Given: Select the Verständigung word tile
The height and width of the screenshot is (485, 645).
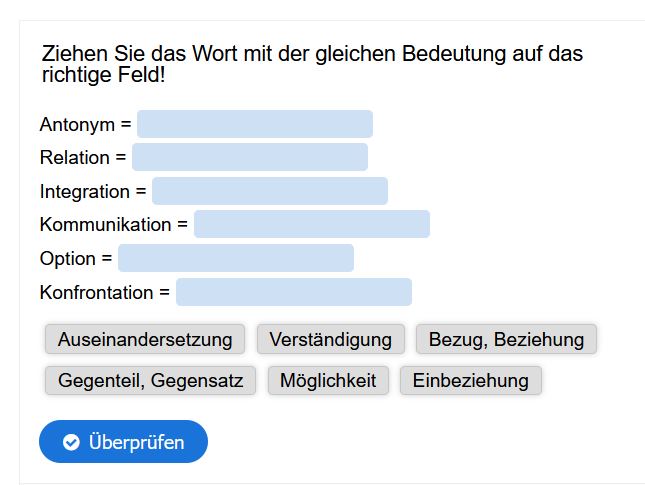Looking at the screenshot, I should pyautogui.click(x=331, y=339).
